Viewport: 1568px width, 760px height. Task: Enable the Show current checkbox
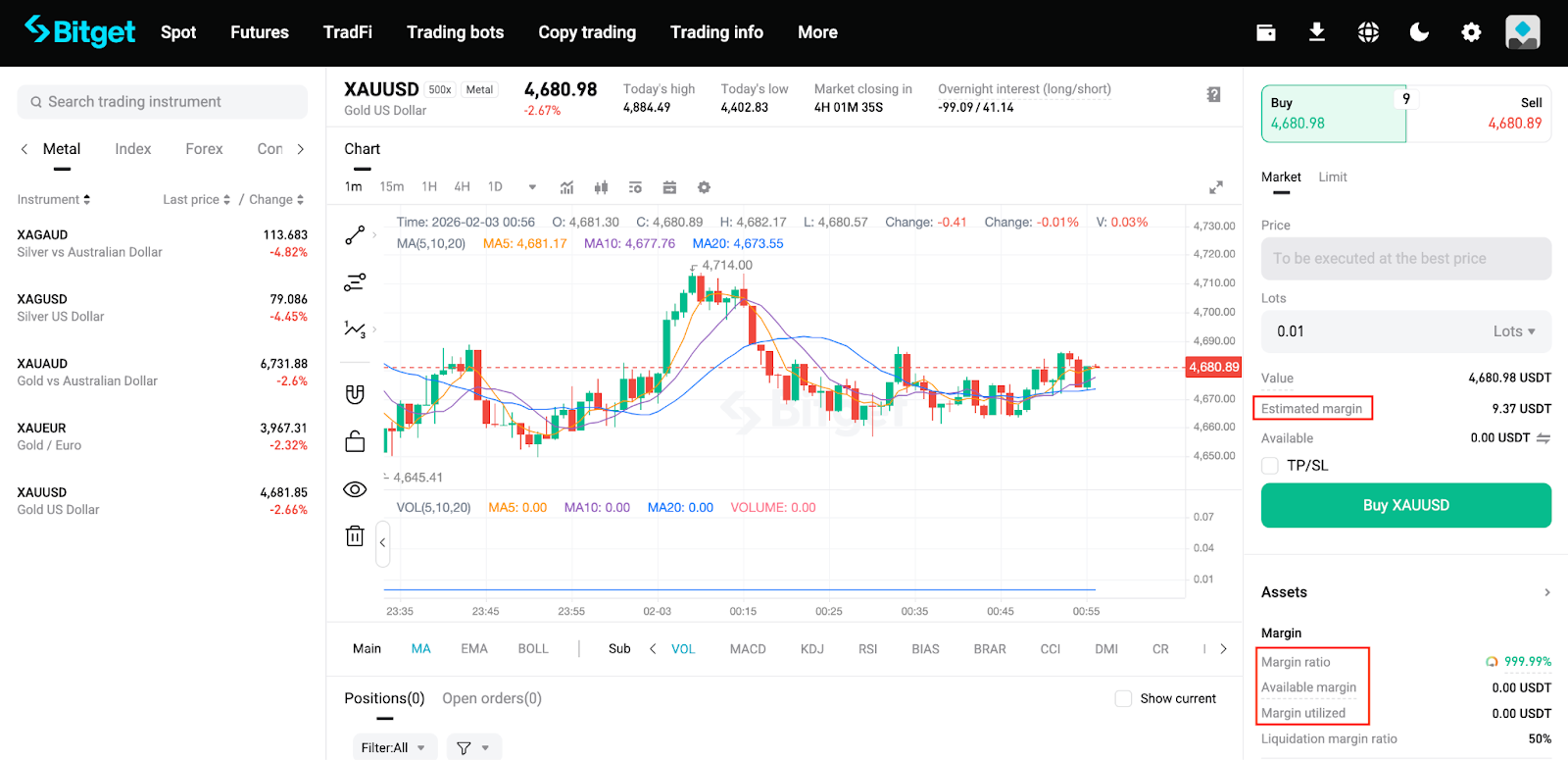pos(1123,698)
